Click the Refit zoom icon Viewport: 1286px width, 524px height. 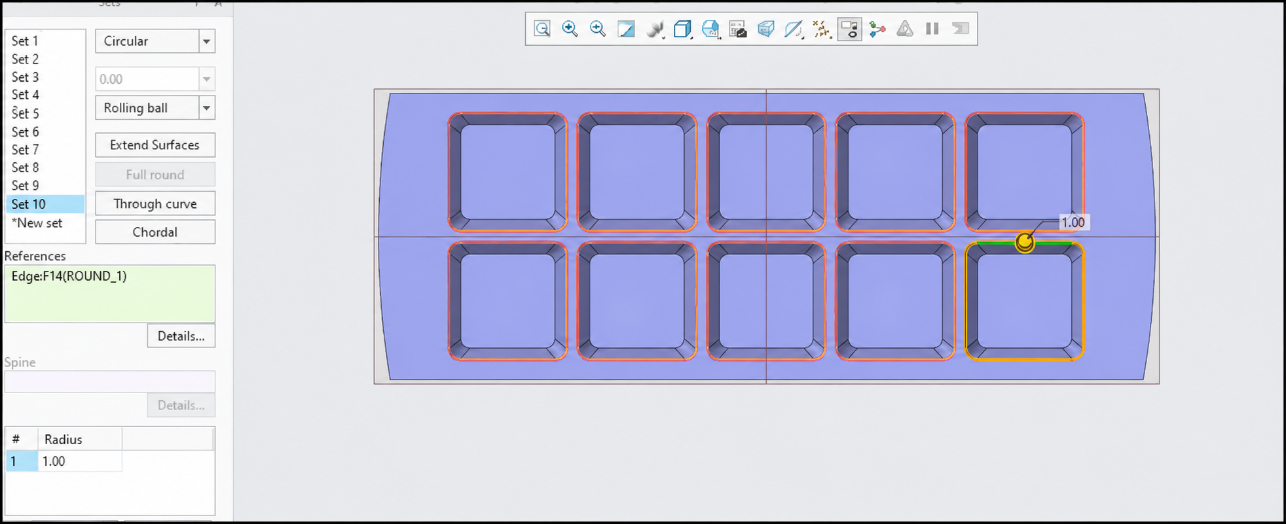[x=542, y=29]
